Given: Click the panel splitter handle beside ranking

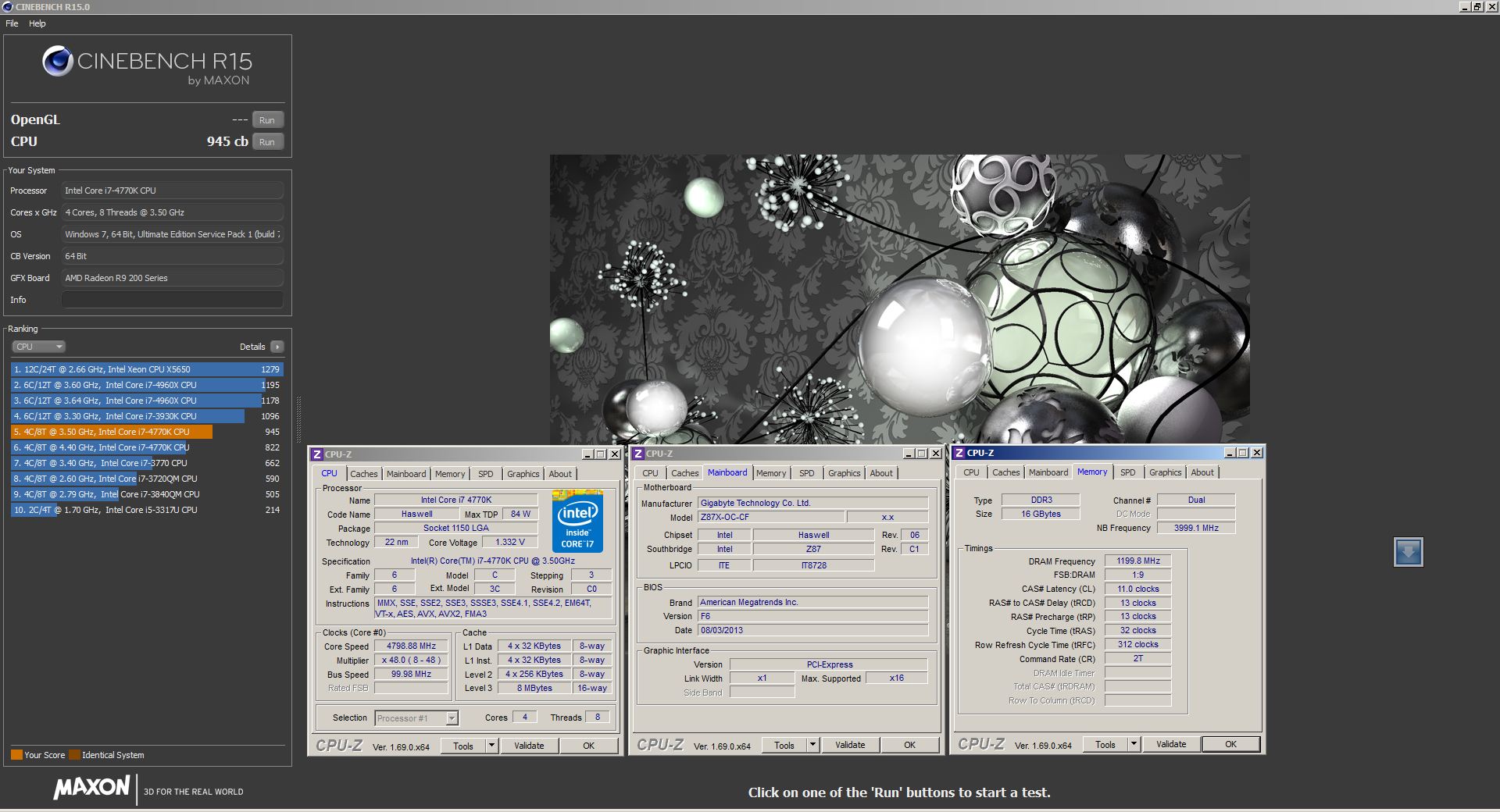Looking at the screenshot, I should 298,422.
